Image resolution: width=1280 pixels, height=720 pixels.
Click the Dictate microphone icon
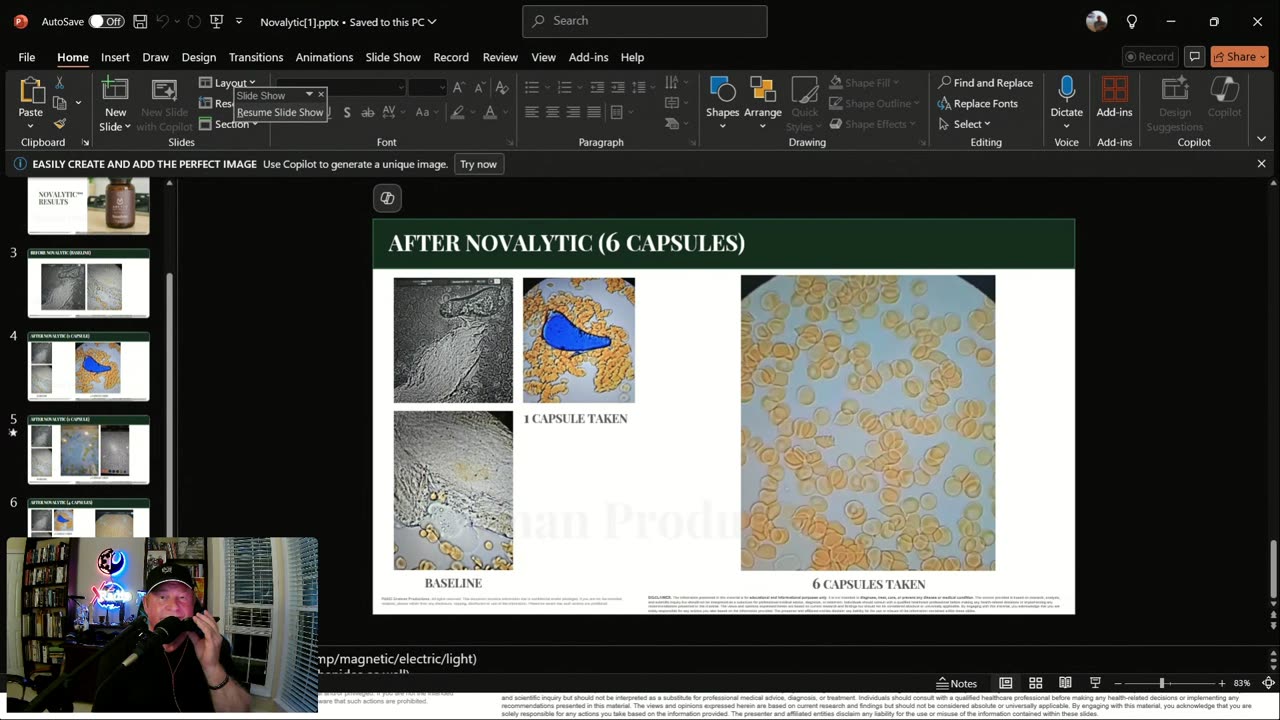[x=1066, y=89]
